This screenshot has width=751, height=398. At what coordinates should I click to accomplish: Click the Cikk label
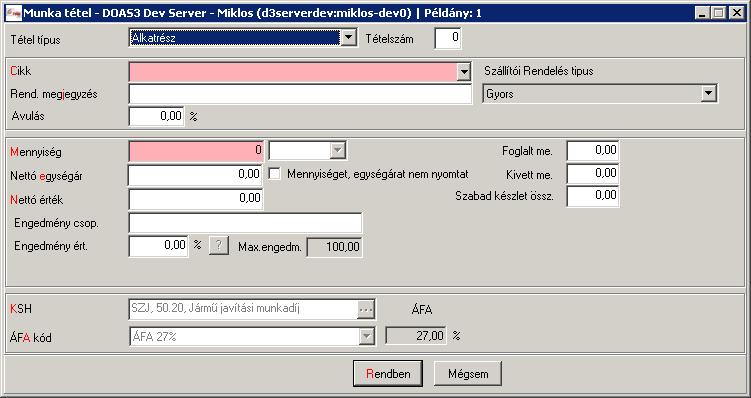21,71
